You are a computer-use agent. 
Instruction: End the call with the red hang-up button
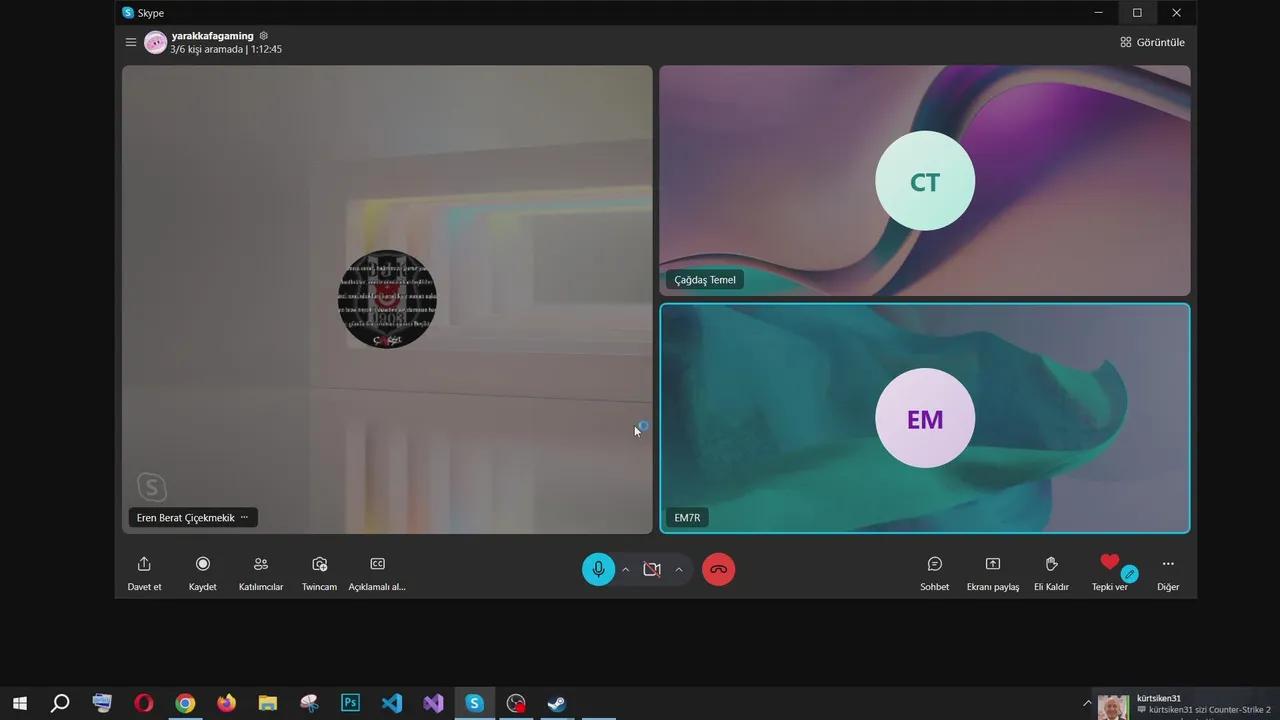tap(718, 569)
